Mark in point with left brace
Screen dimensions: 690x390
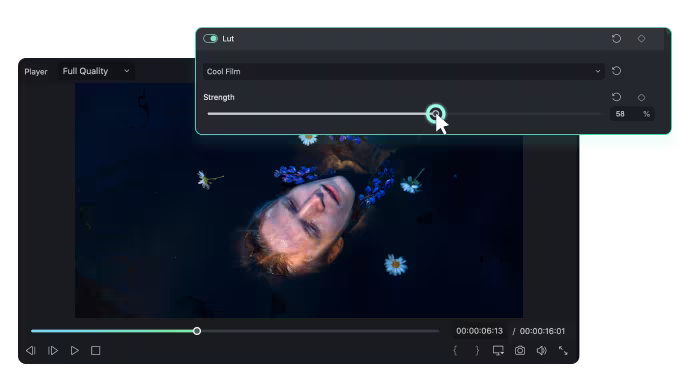455,351
